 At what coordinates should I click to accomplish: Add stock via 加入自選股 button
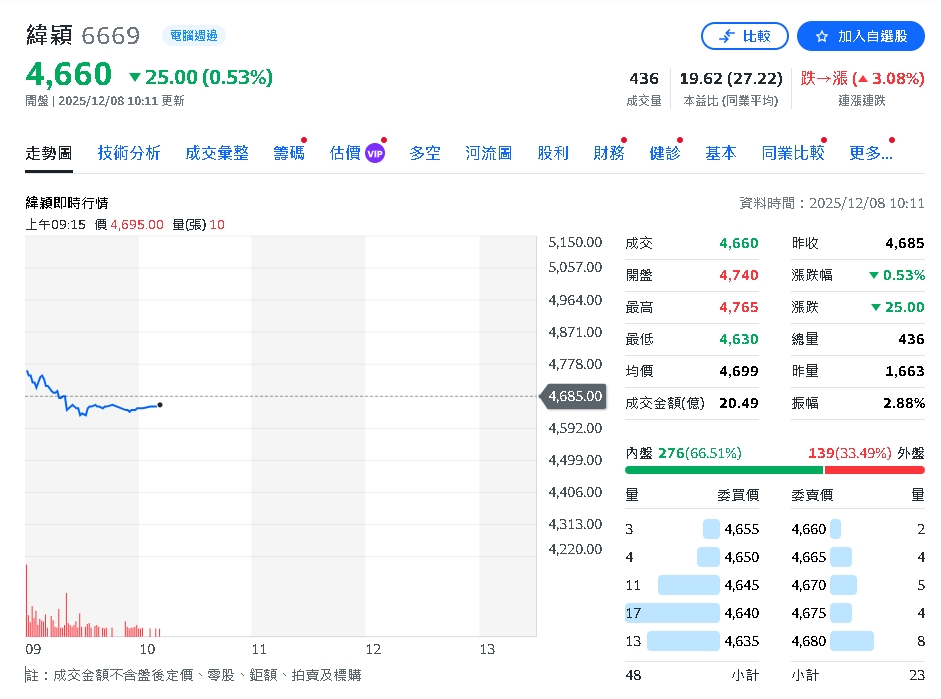pyautogui.click(x=861, y=36)
